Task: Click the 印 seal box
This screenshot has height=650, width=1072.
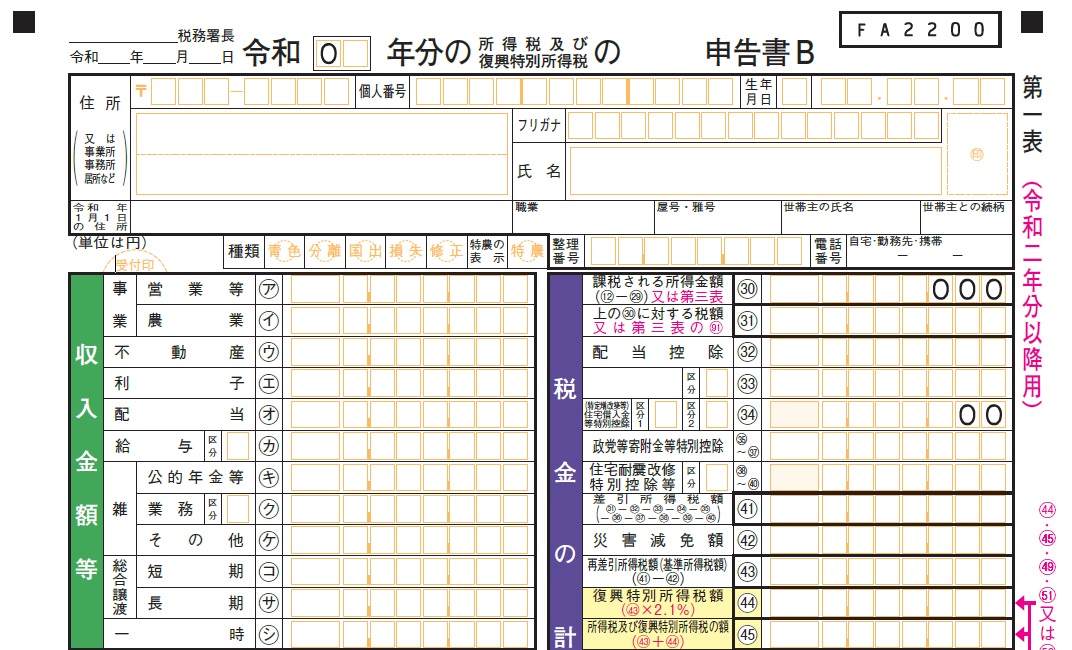Action: [x=977, y=154]
